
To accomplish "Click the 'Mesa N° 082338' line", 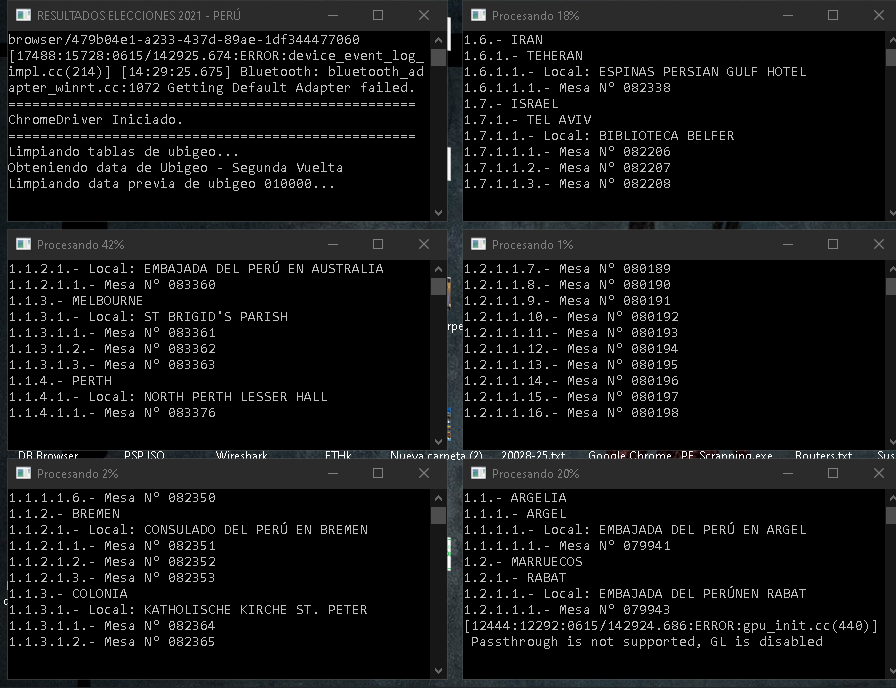I will point(567,87).
